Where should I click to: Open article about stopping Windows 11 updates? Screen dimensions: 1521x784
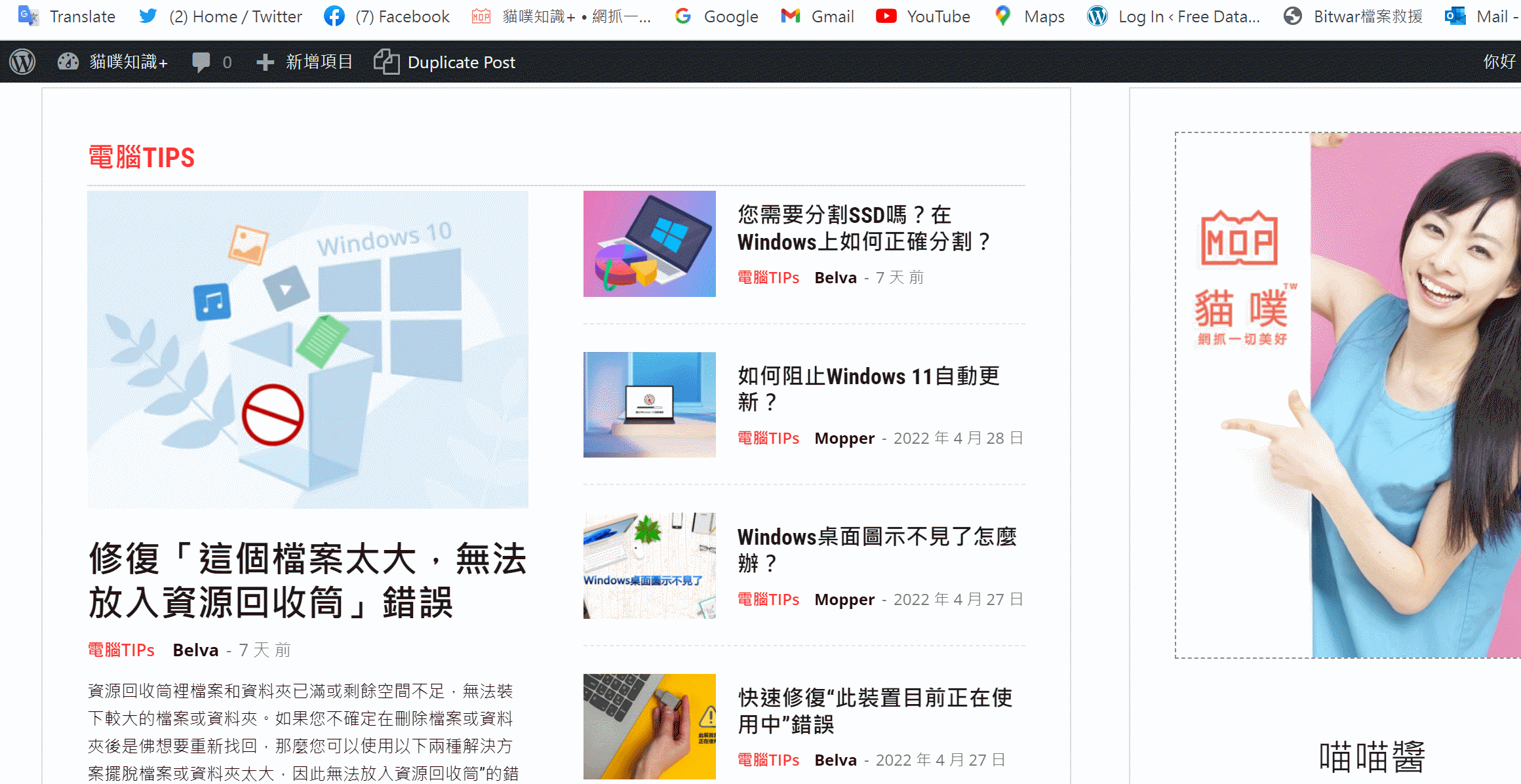point(867,389)
